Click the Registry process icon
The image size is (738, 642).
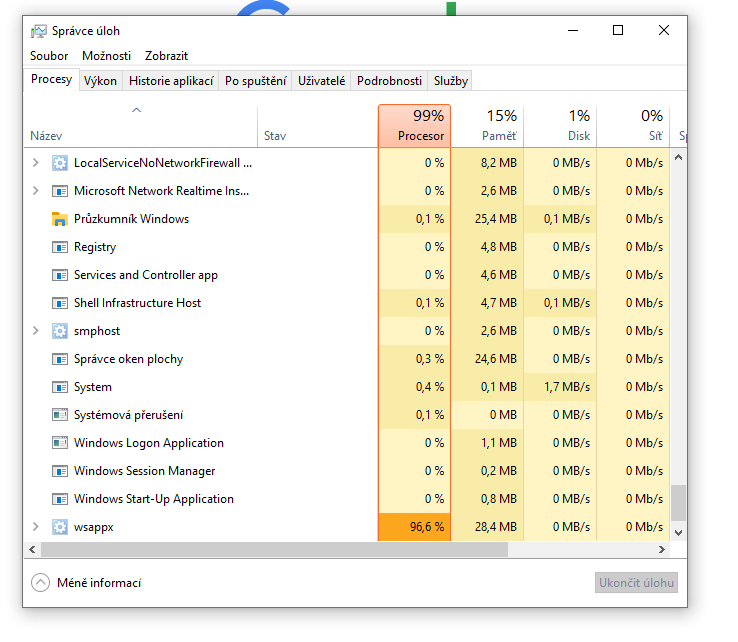59,247
